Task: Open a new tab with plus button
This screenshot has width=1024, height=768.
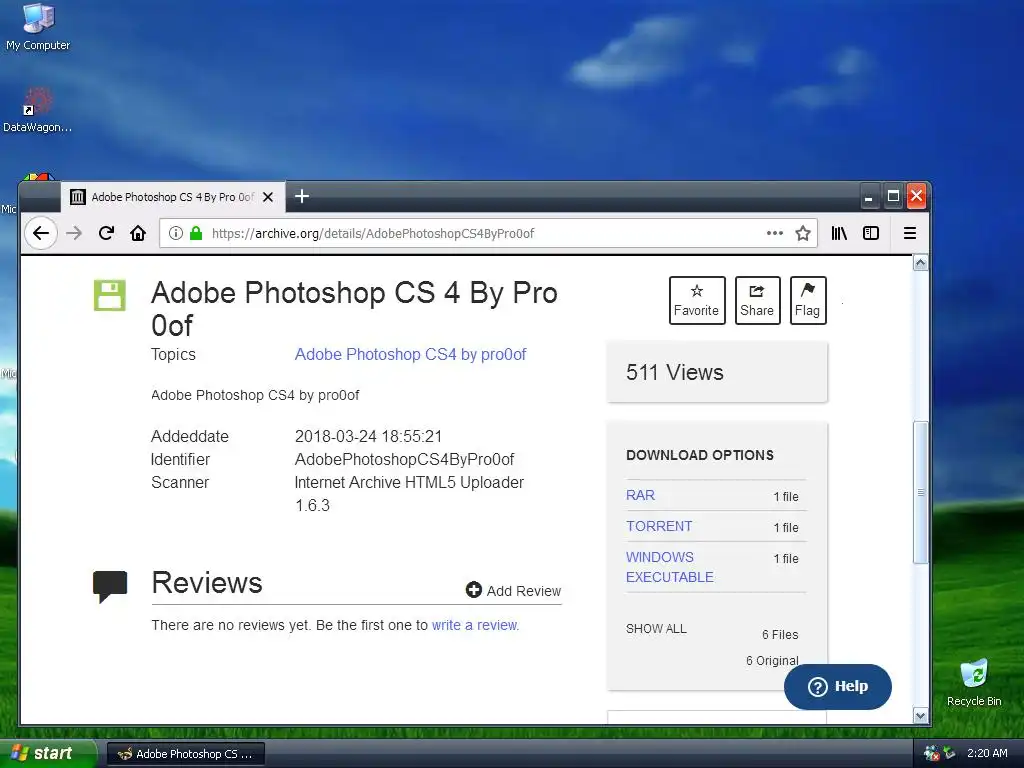Action: tap(302, 196)
